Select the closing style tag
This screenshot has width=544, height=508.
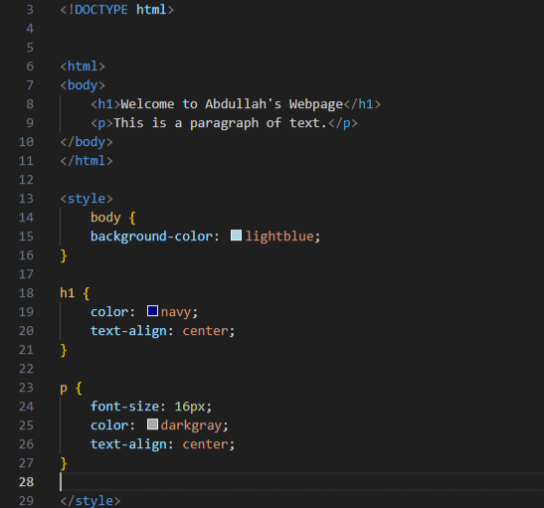[x=90, y=501]
